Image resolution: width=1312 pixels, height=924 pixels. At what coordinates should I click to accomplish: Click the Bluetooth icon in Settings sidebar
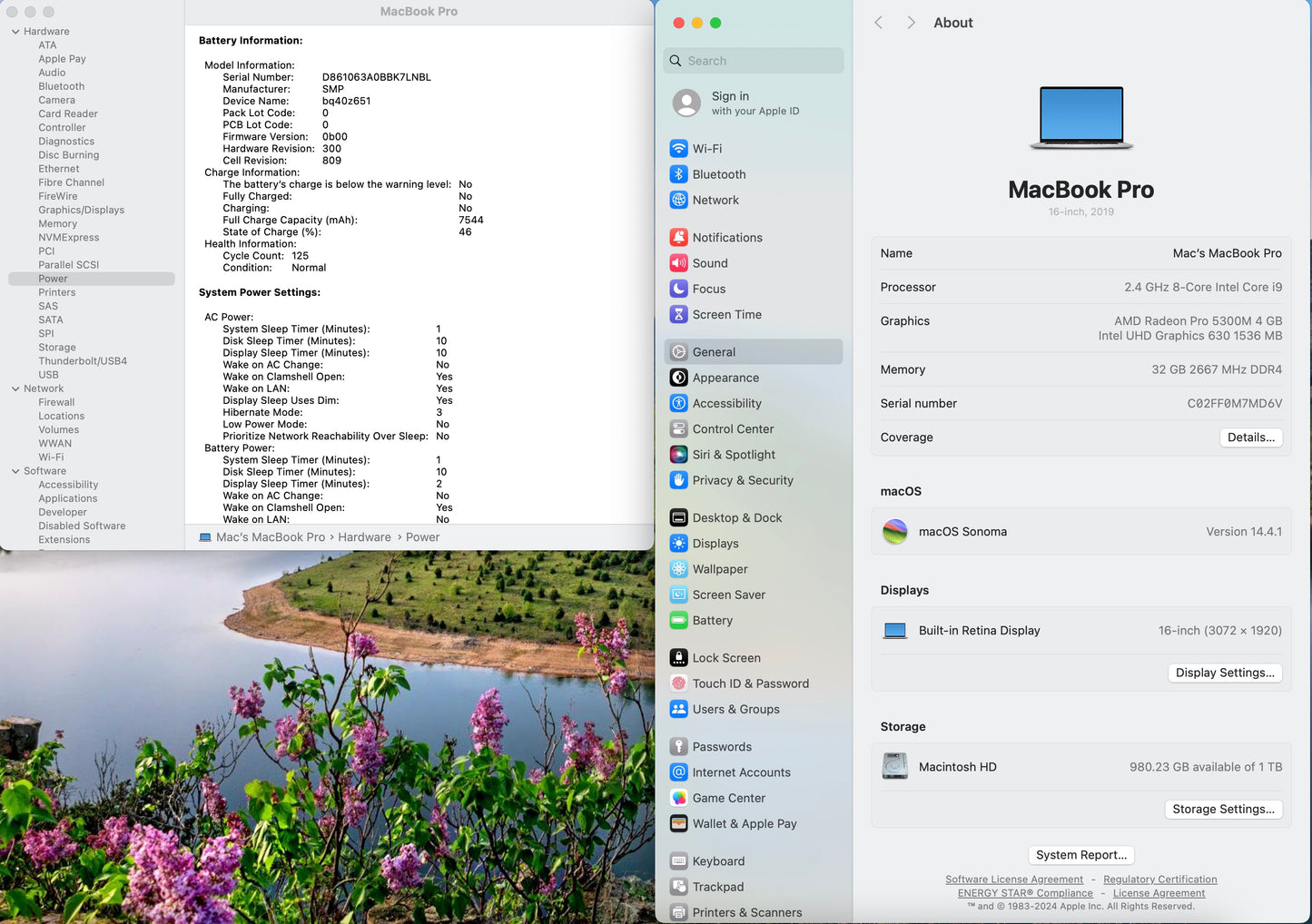coord(678,174)
